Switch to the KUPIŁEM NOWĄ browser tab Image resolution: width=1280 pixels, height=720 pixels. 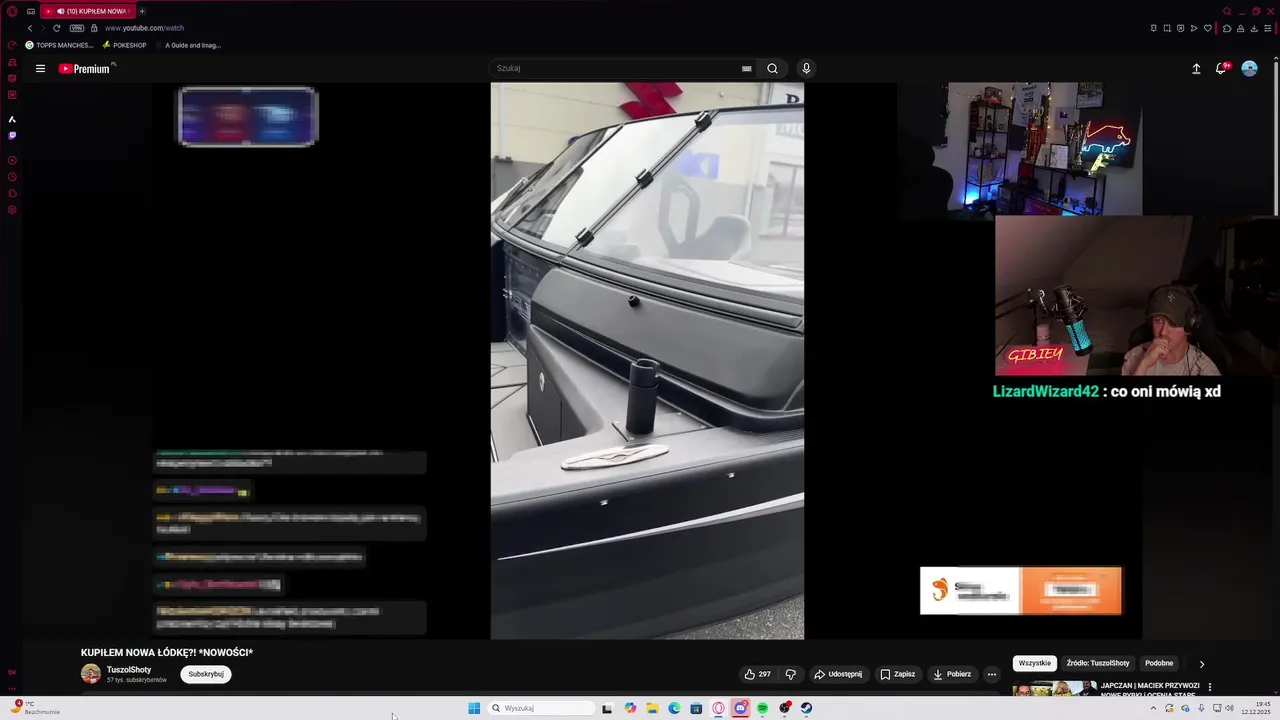pos(88,11)
